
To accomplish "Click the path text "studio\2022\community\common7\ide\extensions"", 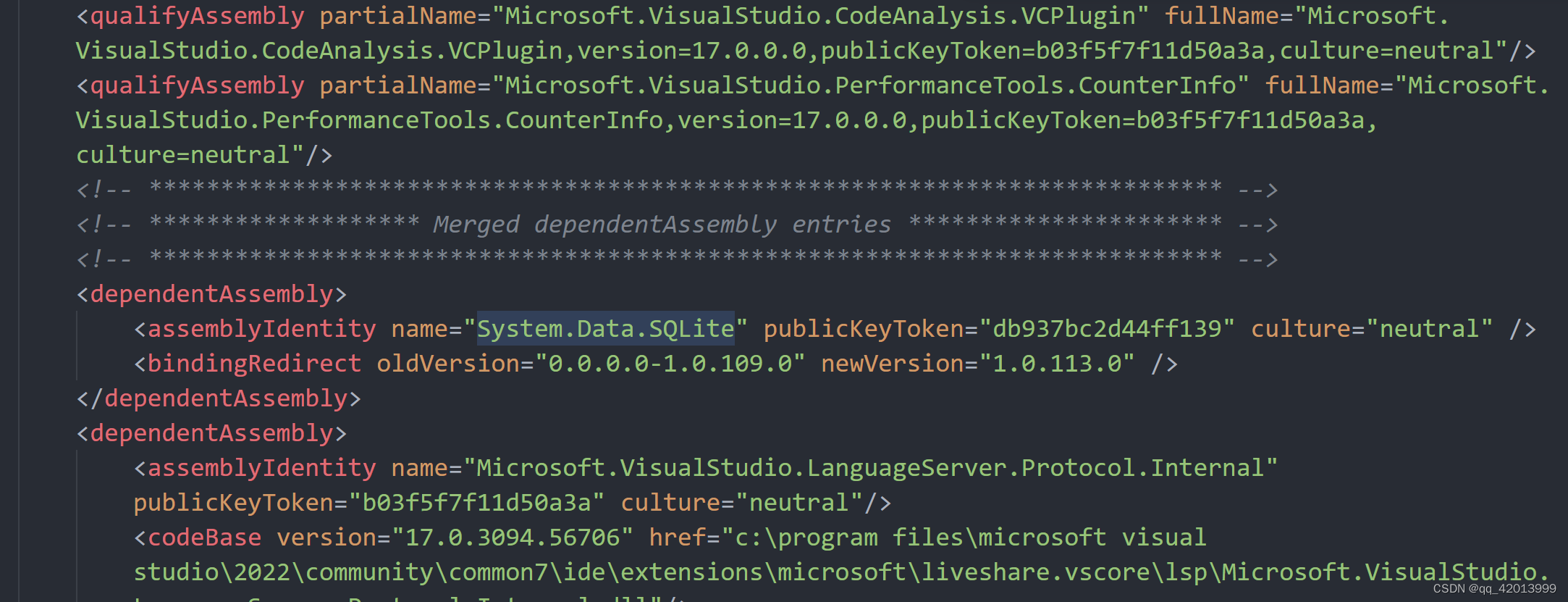I will point(448,572).
